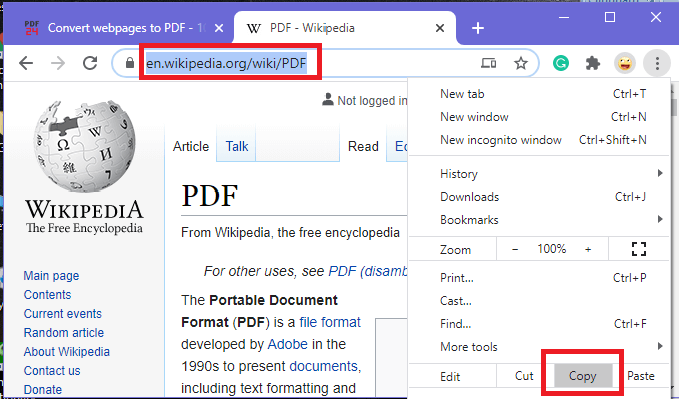Maximize the Chrome window
This screenshot has width=679, height=399.
(x=610, y=17)
